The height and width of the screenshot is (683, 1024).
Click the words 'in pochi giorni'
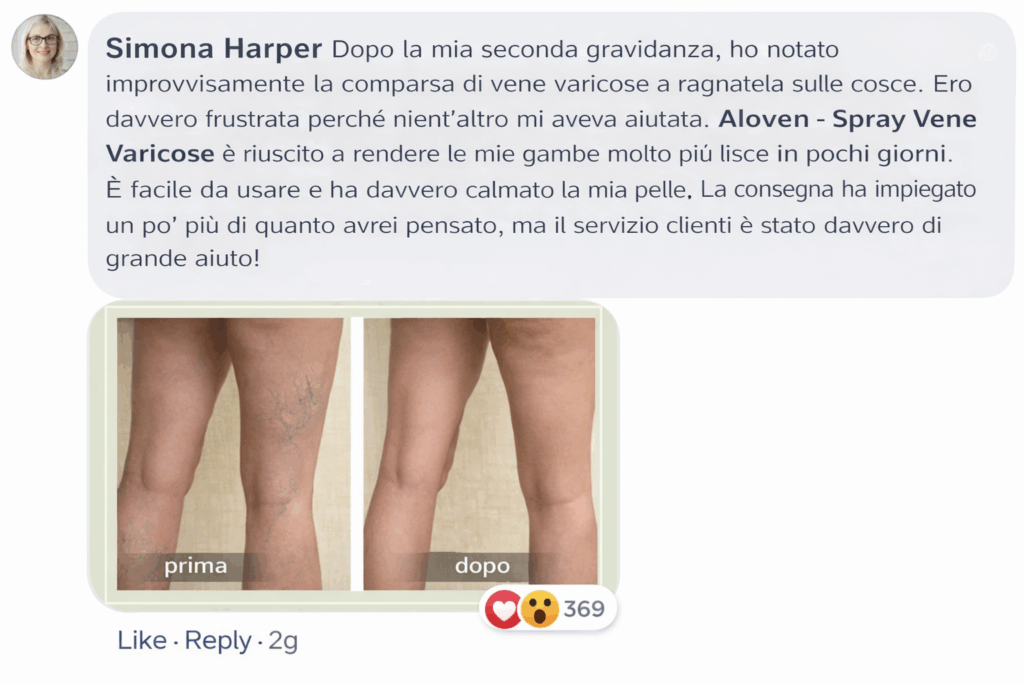[x=861, y=154]
